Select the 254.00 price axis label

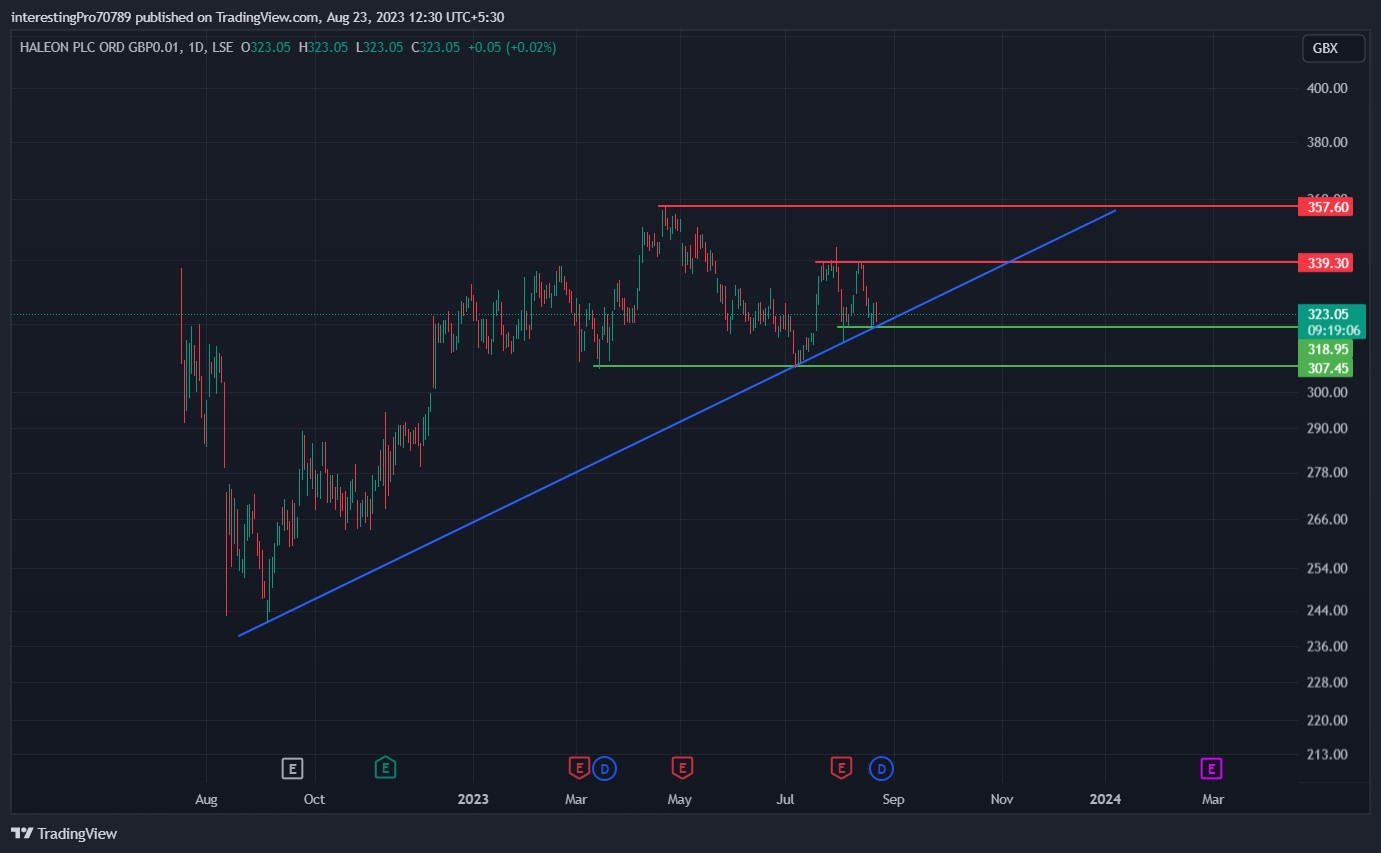pyautogui.click(x=1328, y=568)
